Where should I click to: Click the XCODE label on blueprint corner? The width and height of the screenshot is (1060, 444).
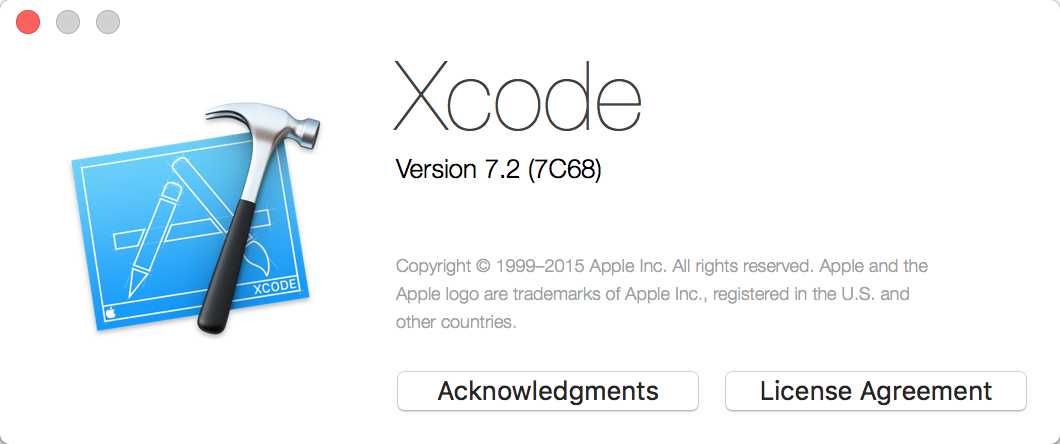(275, 288)
